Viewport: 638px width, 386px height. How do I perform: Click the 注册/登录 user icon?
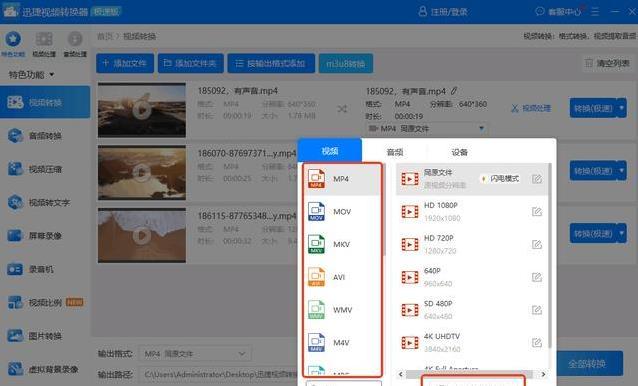422,11
